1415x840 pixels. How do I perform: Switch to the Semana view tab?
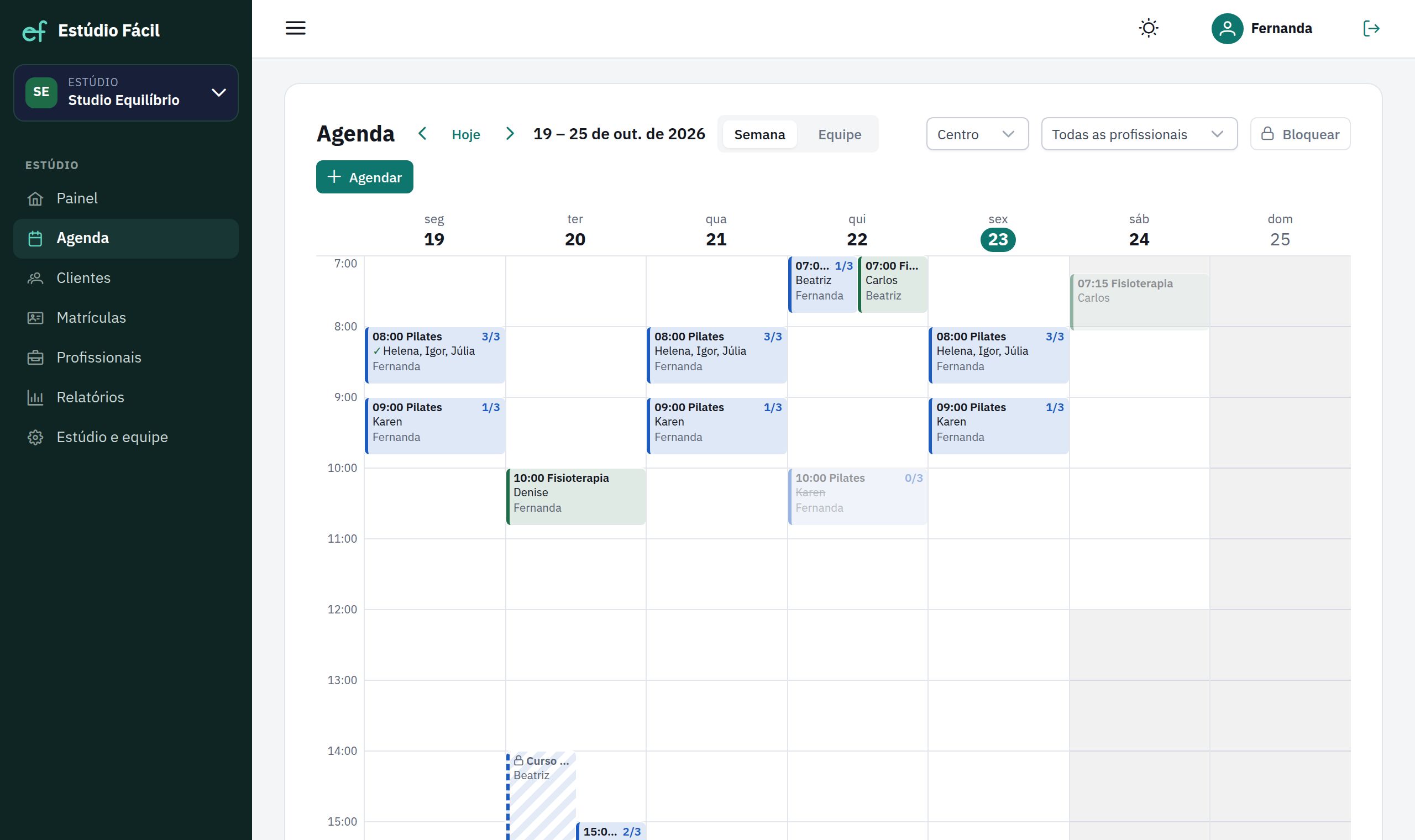pyautogui.click(x=759, y=134)
